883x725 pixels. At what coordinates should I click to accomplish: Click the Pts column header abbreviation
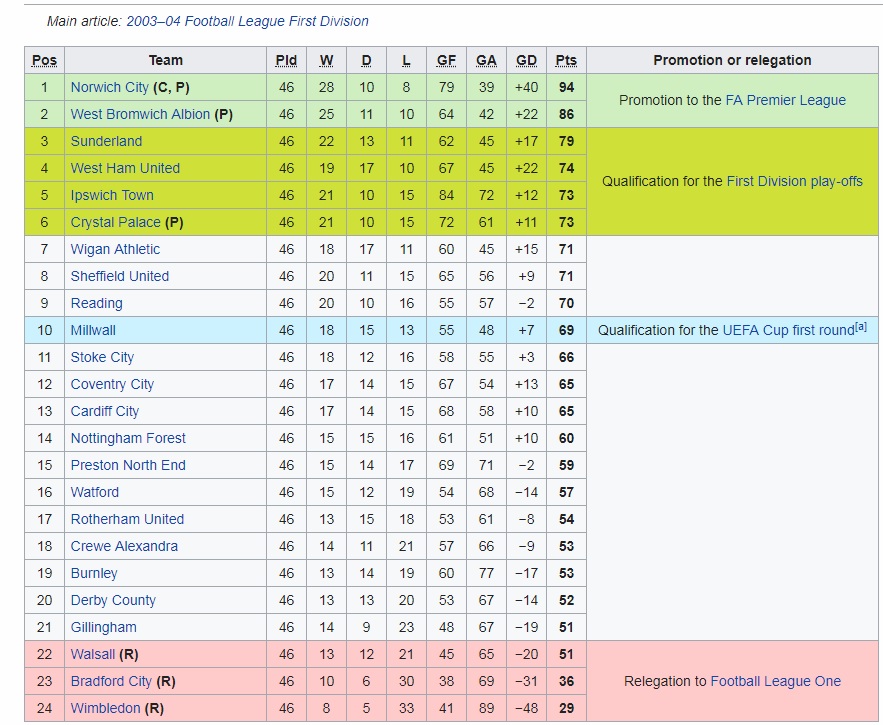point(566,60)
